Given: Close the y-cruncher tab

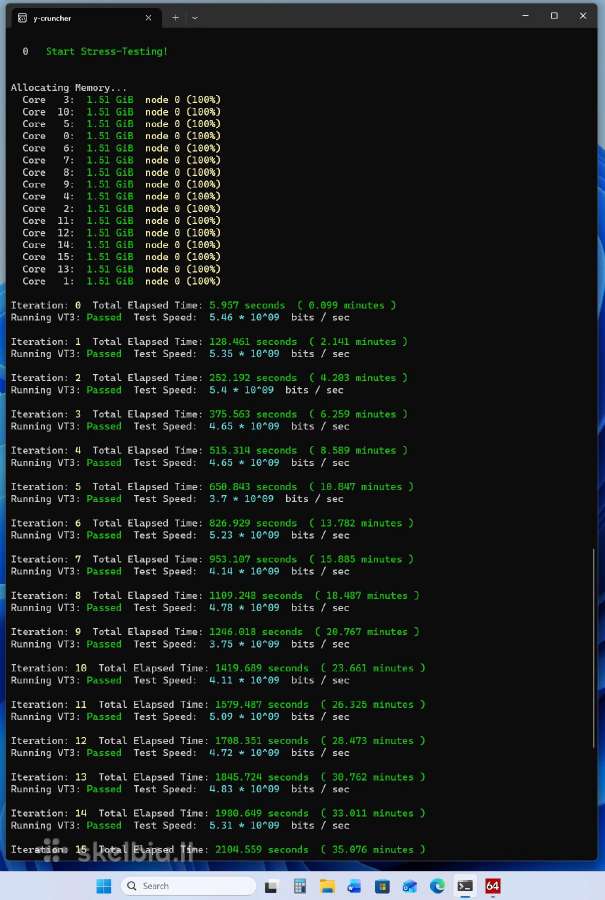Looking at the screenshot, I should click(148, 18).
